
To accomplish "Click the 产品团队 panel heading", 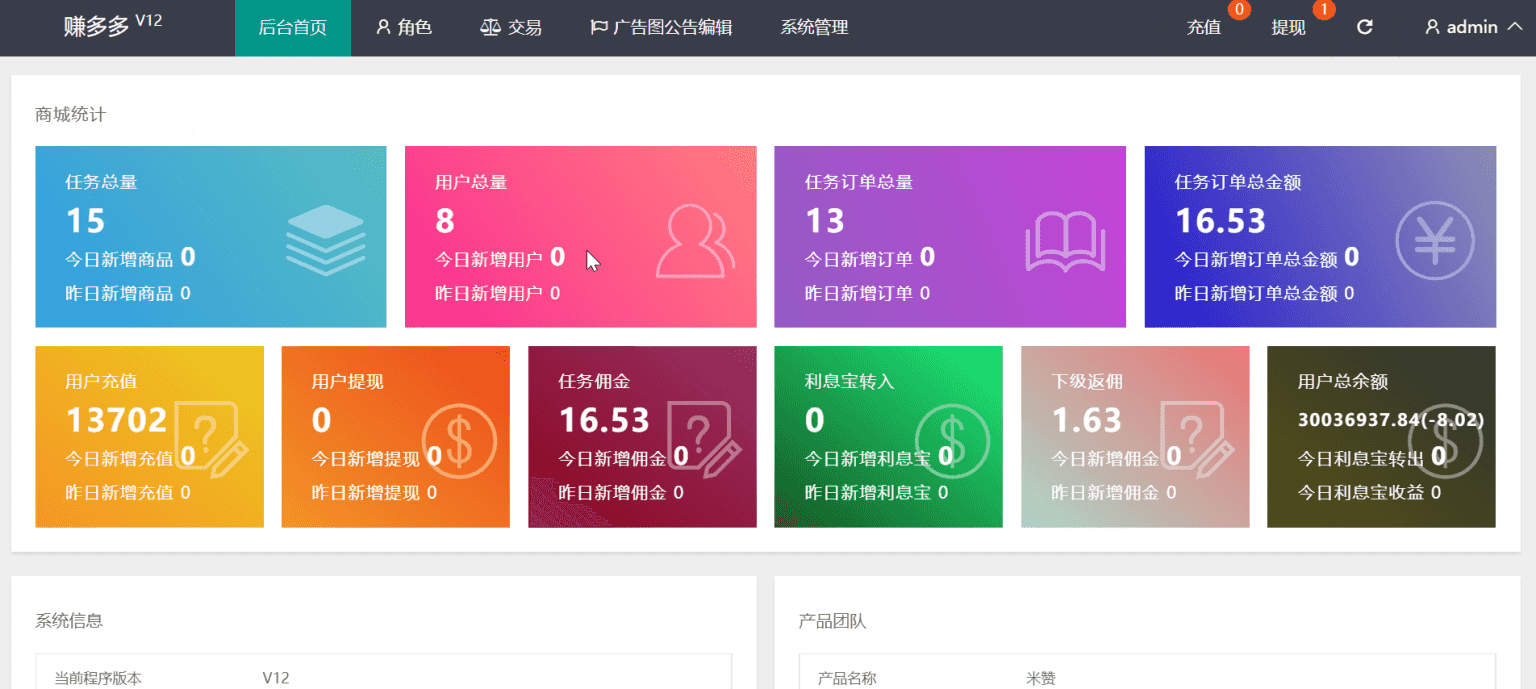I will click(832, 621).
